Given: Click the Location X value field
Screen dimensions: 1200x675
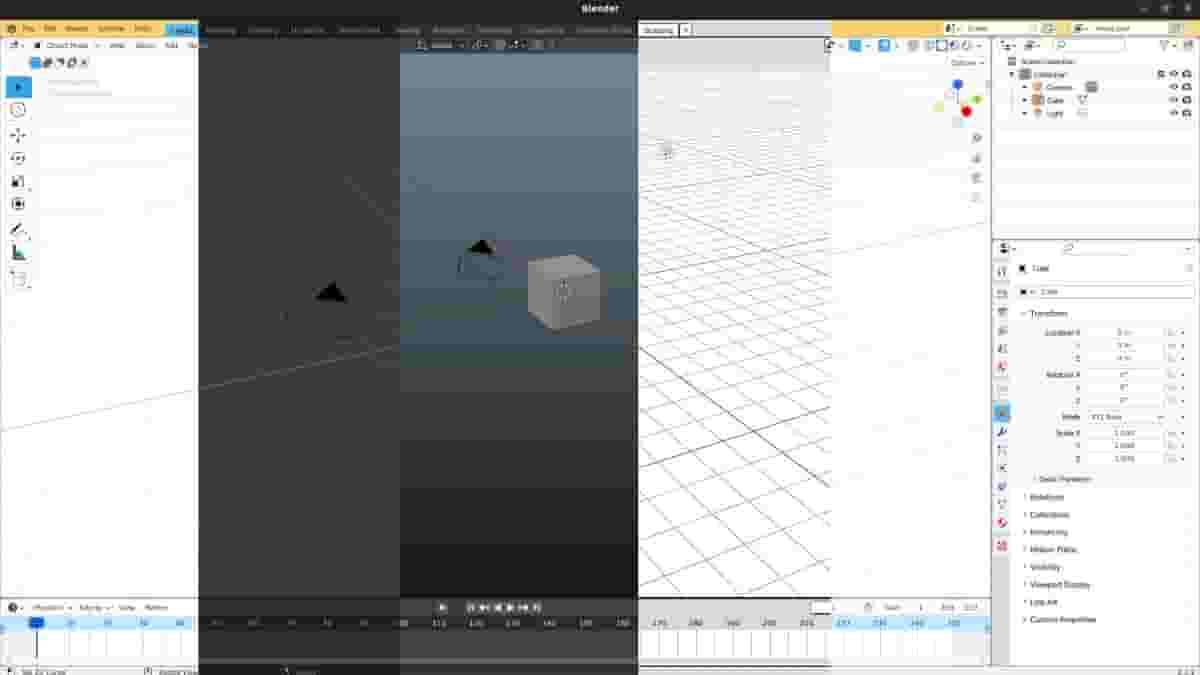Looking at the screenshot, I should pos(1124,332).
